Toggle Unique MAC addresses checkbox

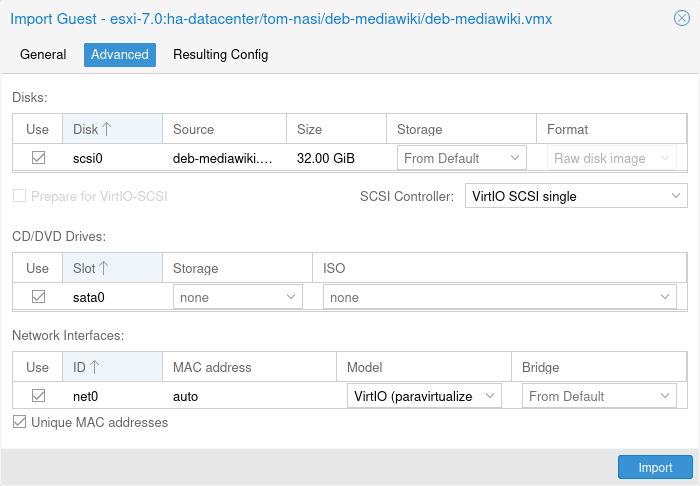coord(19,422)
